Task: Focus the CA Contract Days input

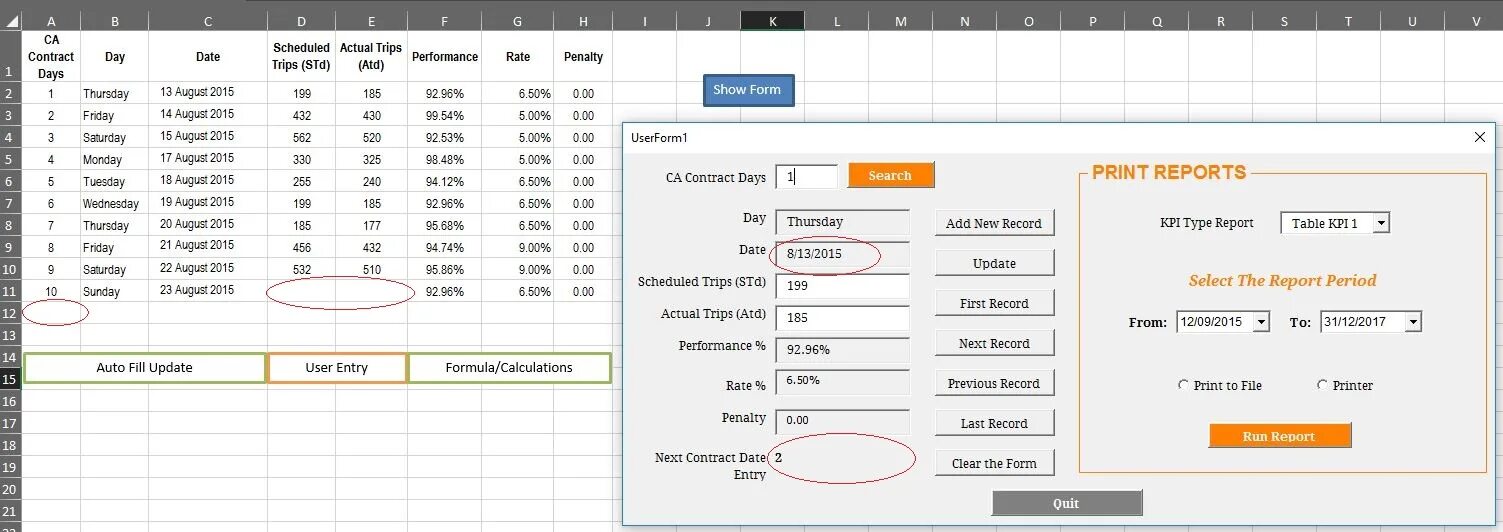Action: pyautogui.click(x=806, y=177)
